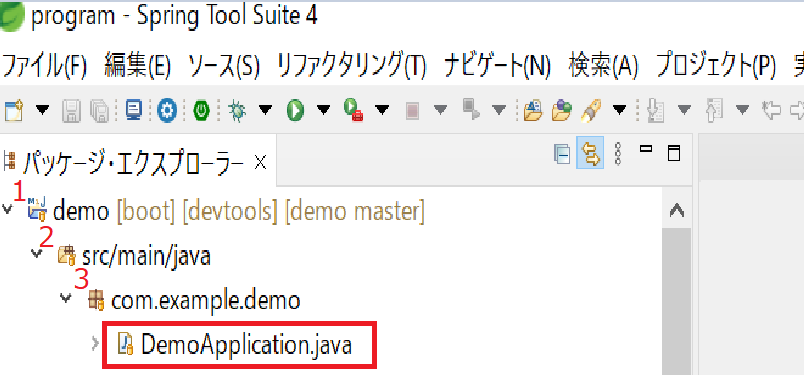The image size is (804, 375).
Task: Minimize the Package Explorer view
Action: point(647,149)
